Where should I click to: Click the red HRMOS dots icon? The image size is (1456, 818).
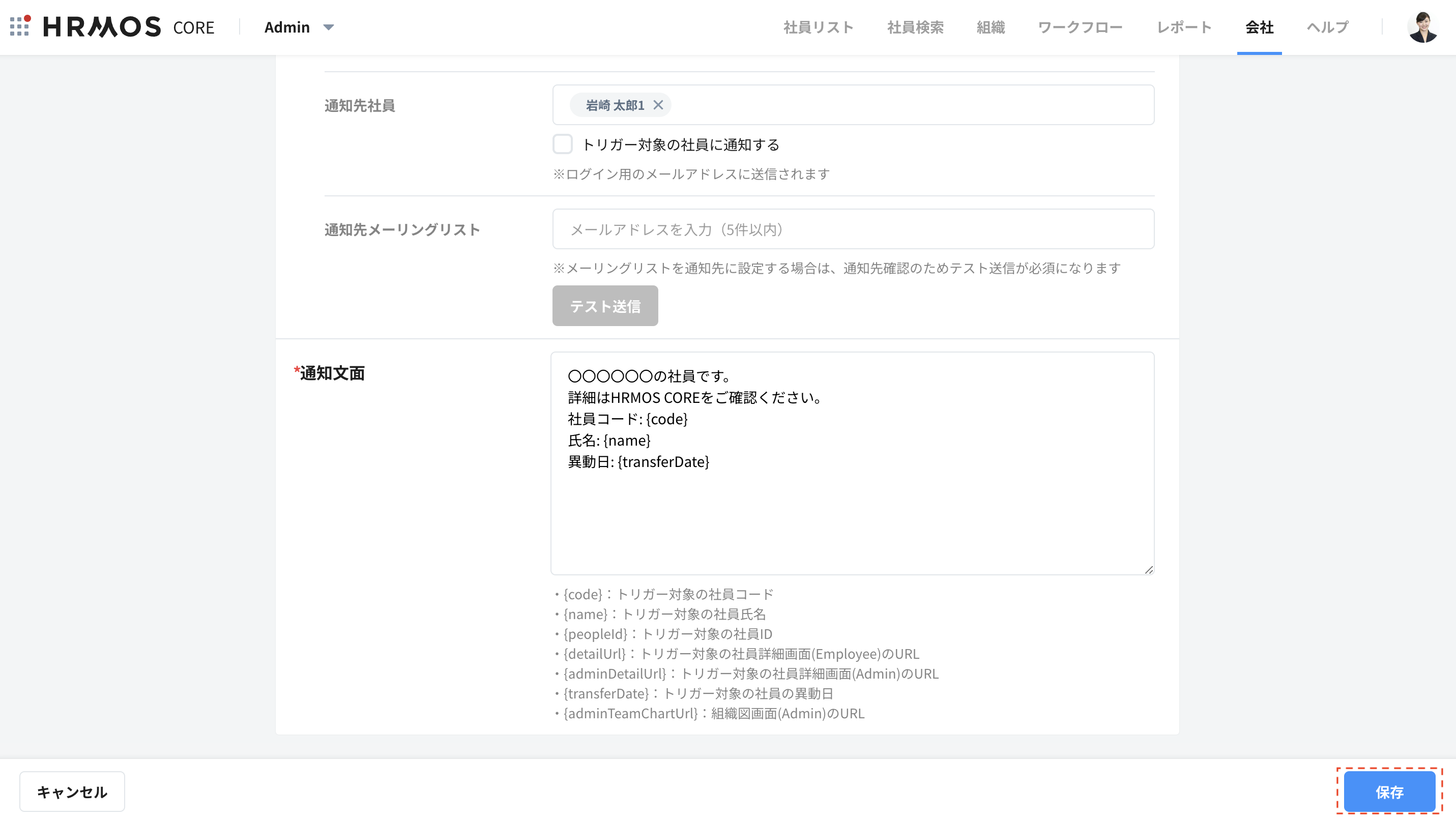(x=20, y=27)
